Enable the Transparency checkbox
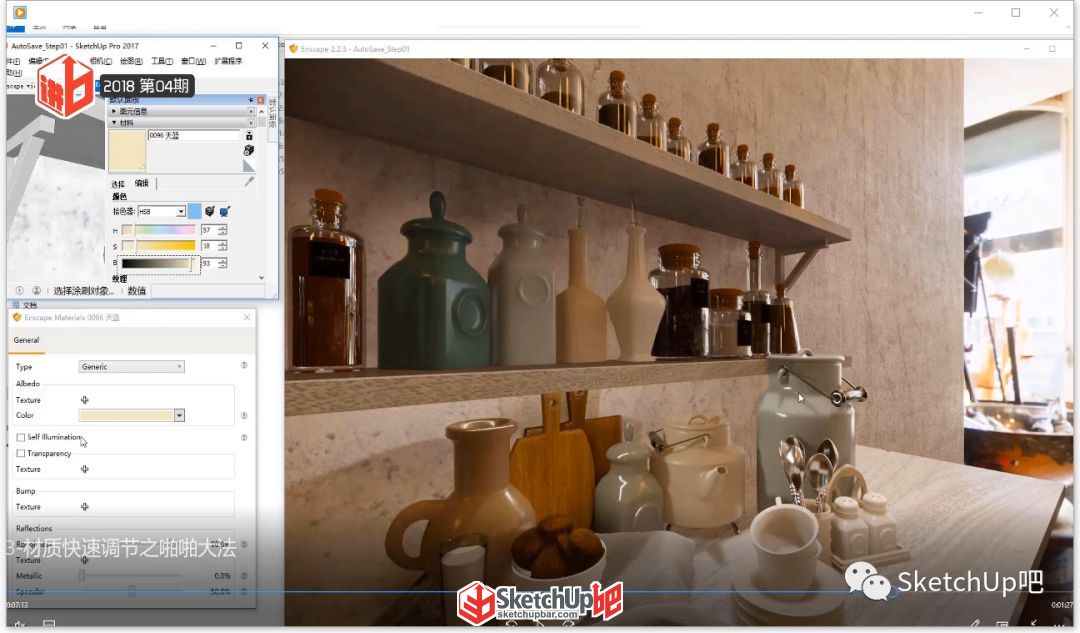The width and height of the screenshot is (1080, 633). point(21,453)
